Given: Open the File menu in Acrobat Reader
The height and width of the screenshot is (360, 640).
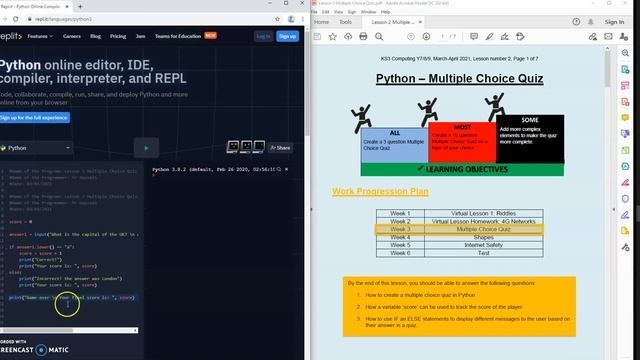Looking at the screenshot, I should pyautogui.click(x=314, y=12).
